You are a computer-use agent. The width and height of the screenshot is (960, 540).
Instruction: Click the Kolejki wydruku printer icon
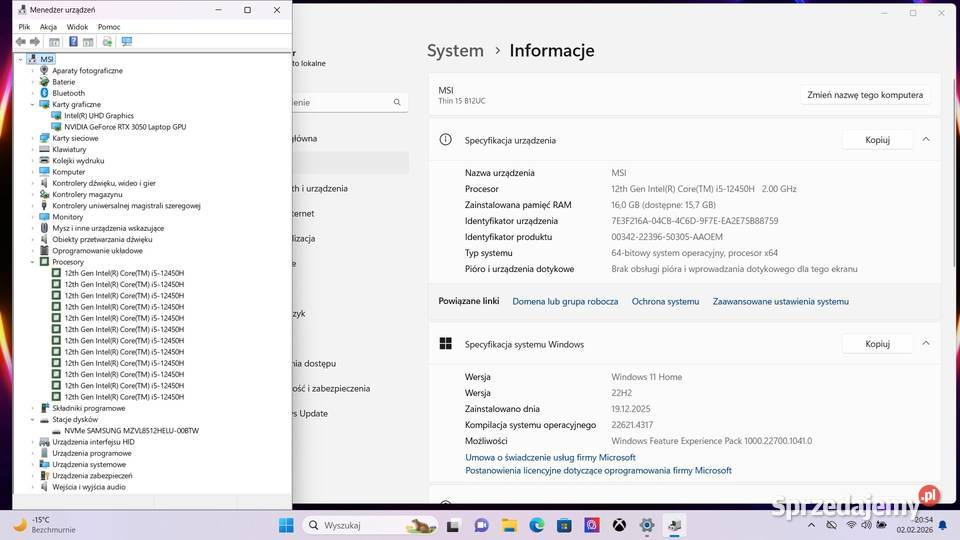[44, 160]
